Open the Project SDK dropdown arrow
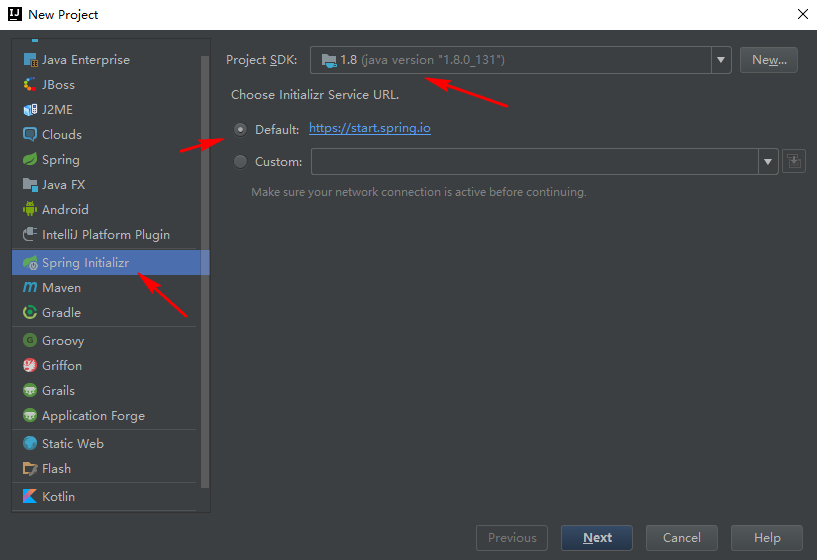This screenshot has height=560, width=817. point(721,60)
